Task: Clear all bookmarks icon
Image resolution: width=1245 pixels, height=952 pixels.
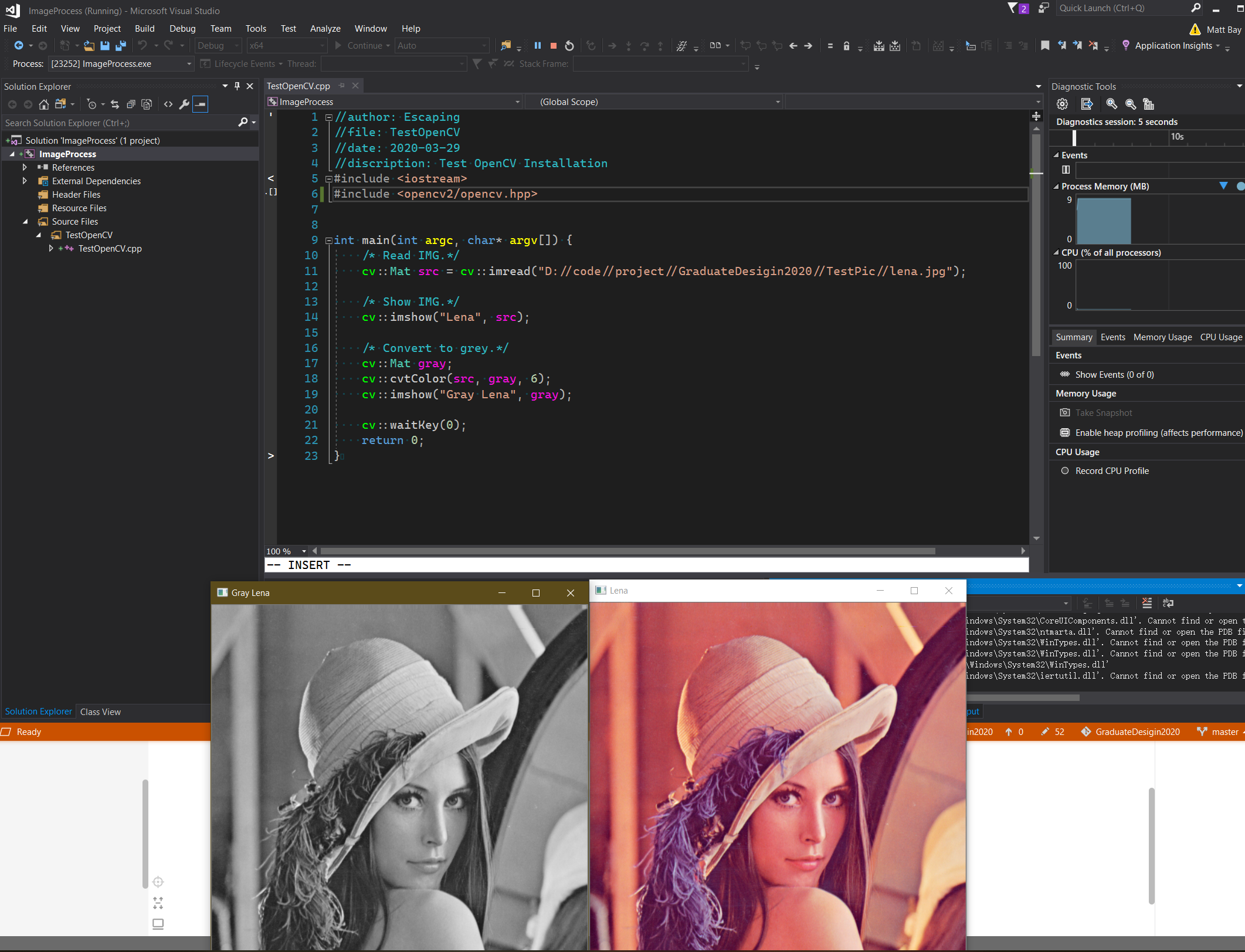Action: pos(1093,46)
